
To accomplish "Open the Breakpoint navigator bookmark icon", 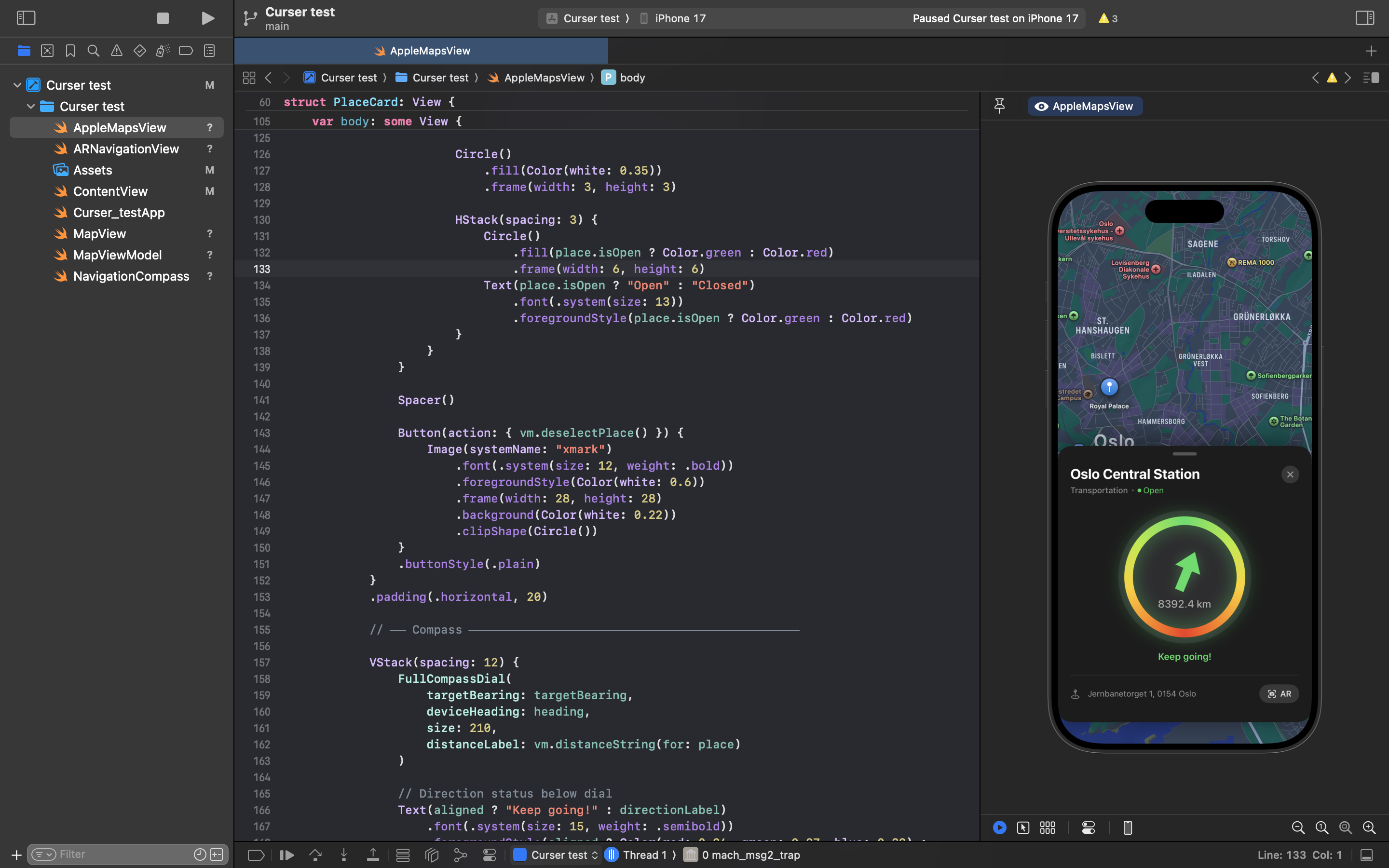I will pos(70,51).
